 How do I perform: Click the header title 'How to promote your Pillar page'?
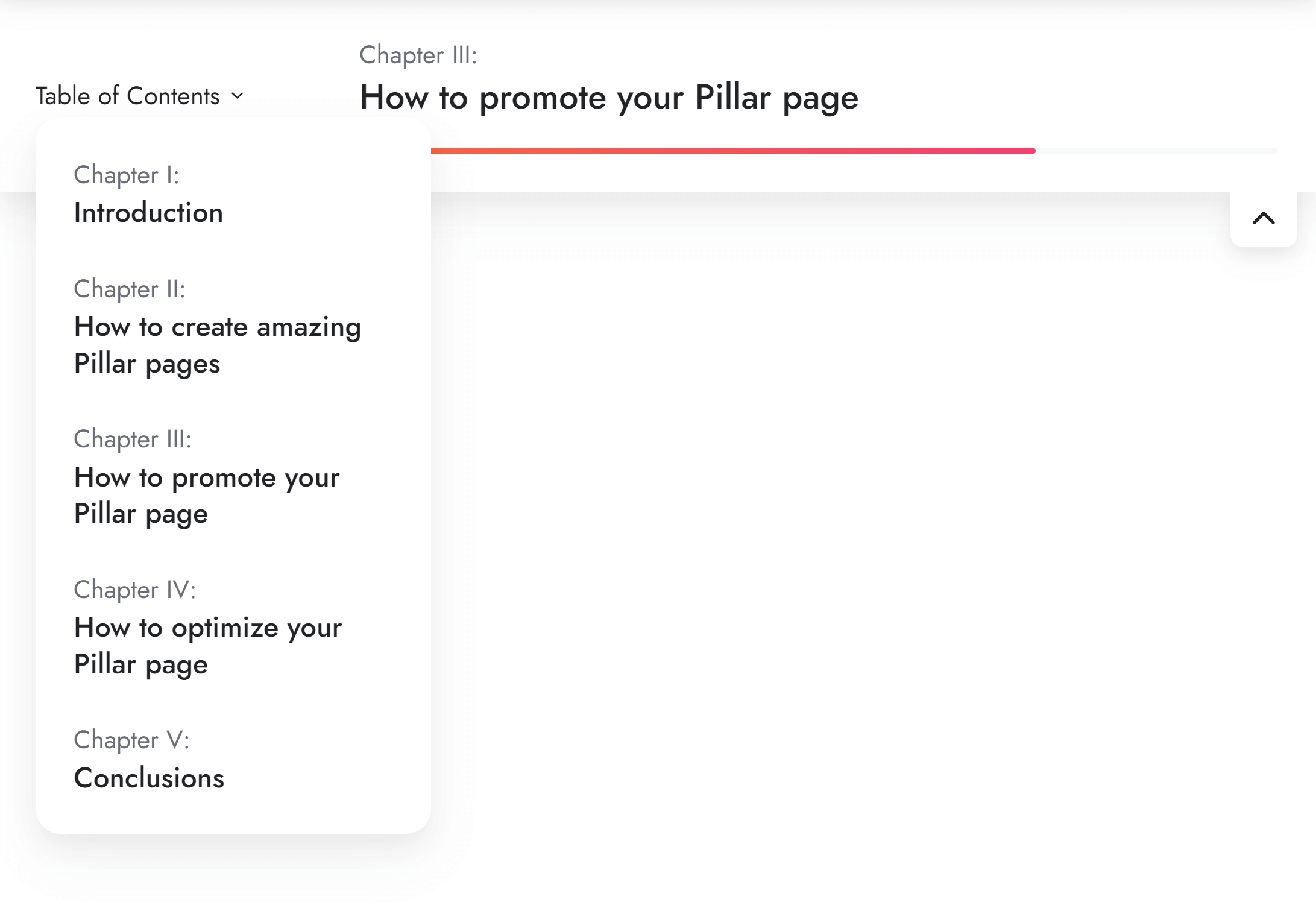(x=609, y=97)
